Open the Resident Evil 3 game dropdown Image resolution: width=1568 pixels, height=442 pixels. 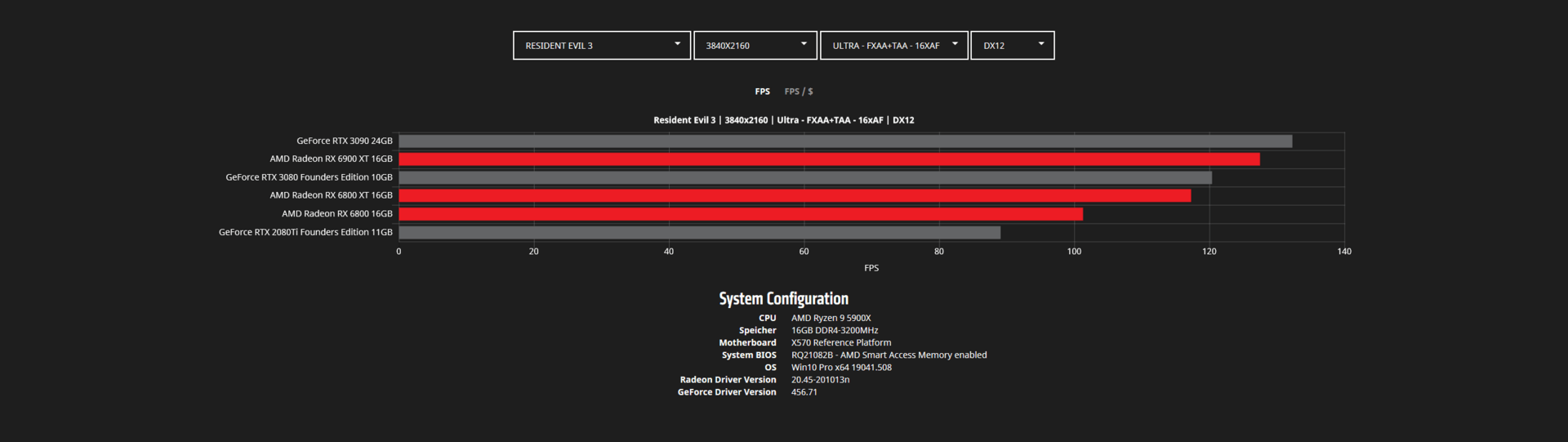point(602,46)
